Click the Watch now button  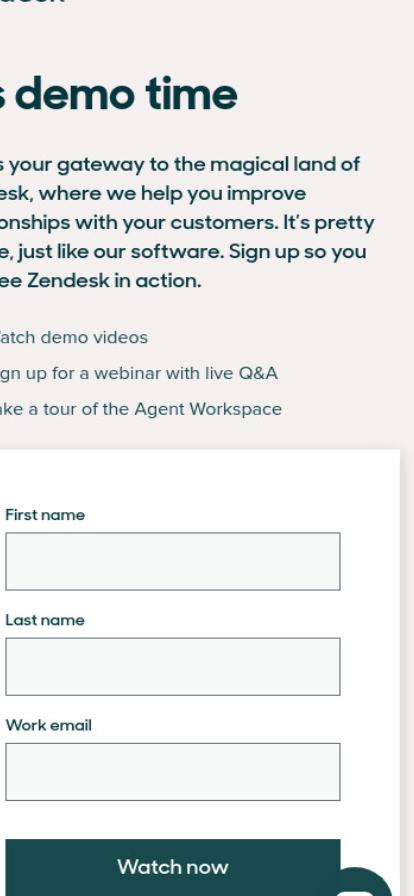173,867
